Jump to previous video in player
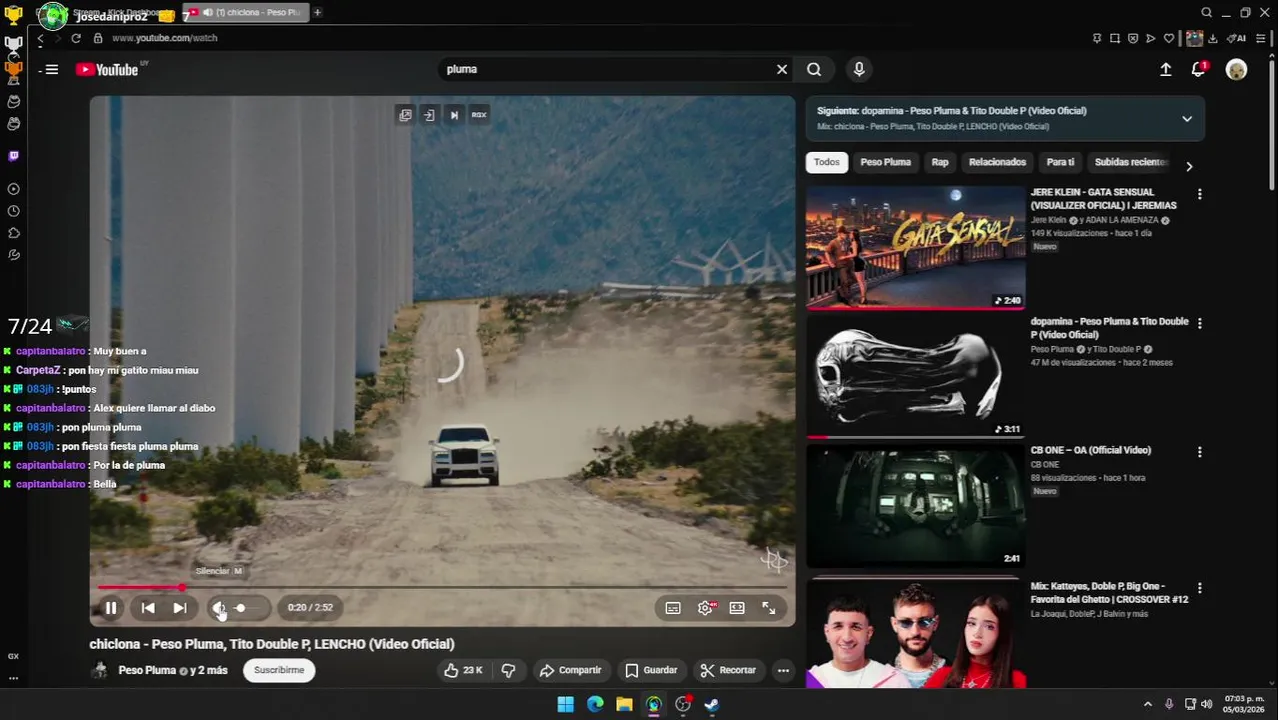The height and width of the screenshot is (720, 1278). pos(148,607)
